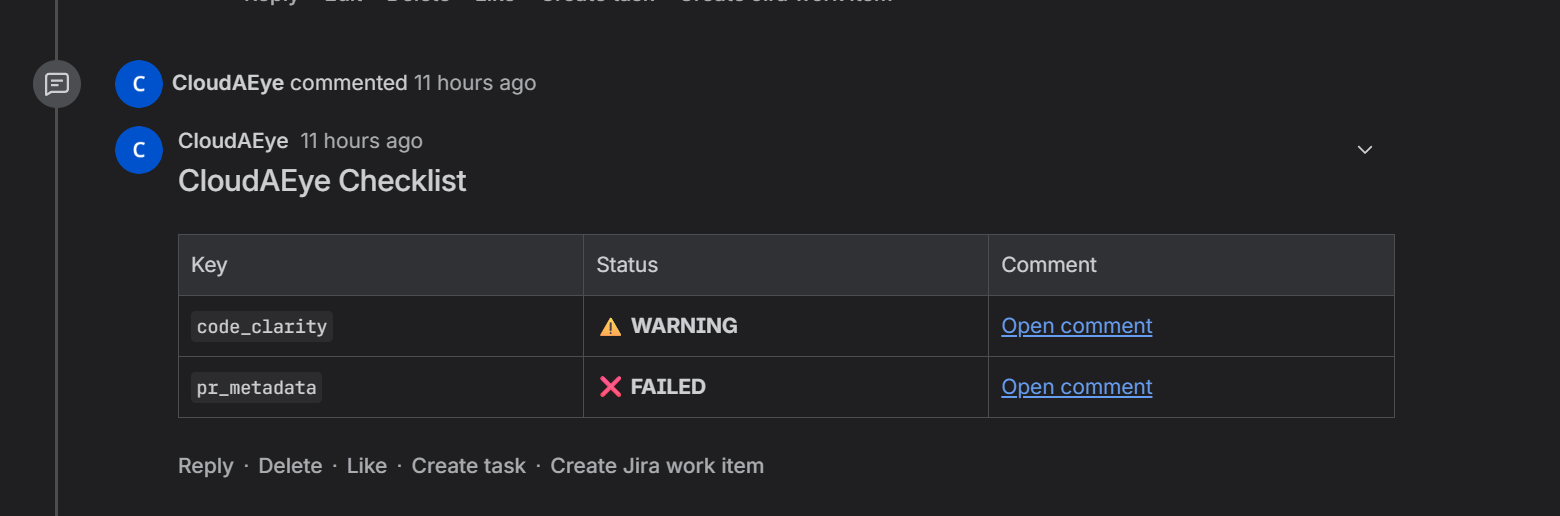The image size is (1560, 516).
Task: Collapse the CloudAEye Checklist comment chevron
Action: [1364, 150]
